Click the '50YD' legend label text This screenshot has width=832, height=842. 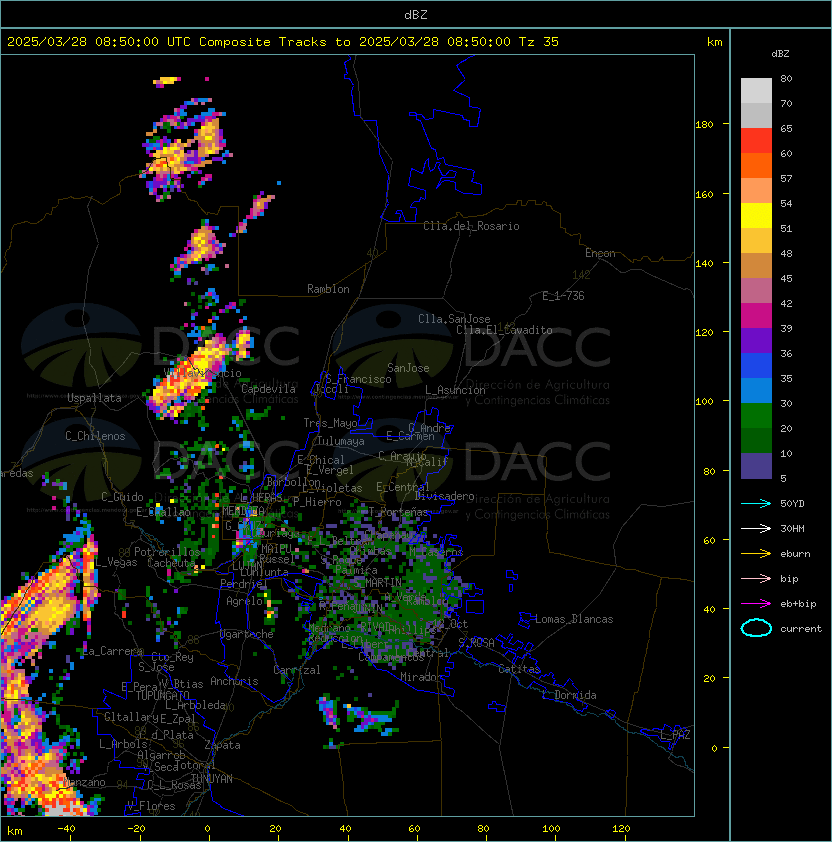click(792, 504)
